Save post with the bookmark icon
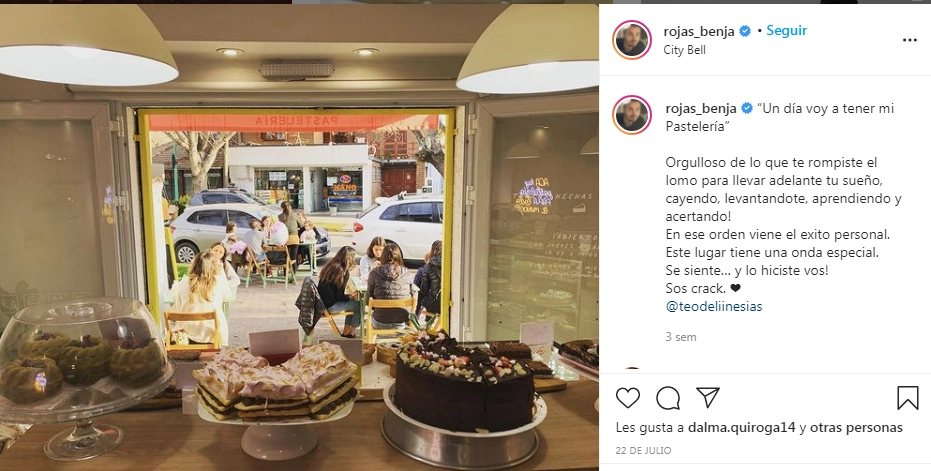This screenshot has width=931, height=471. (907, 398)
